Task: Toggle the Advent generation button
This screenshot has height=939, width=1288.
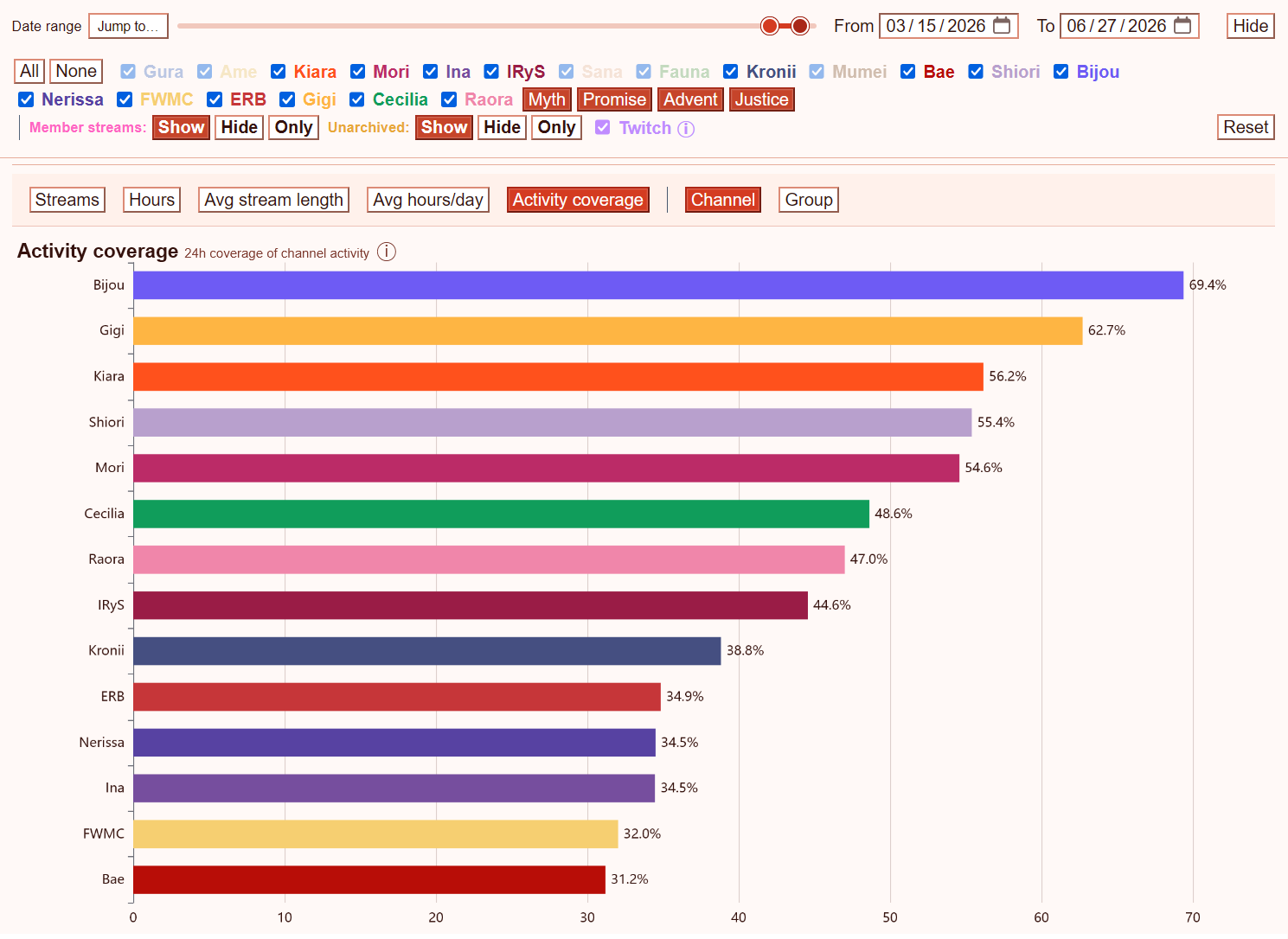Action: click(690, 99)
